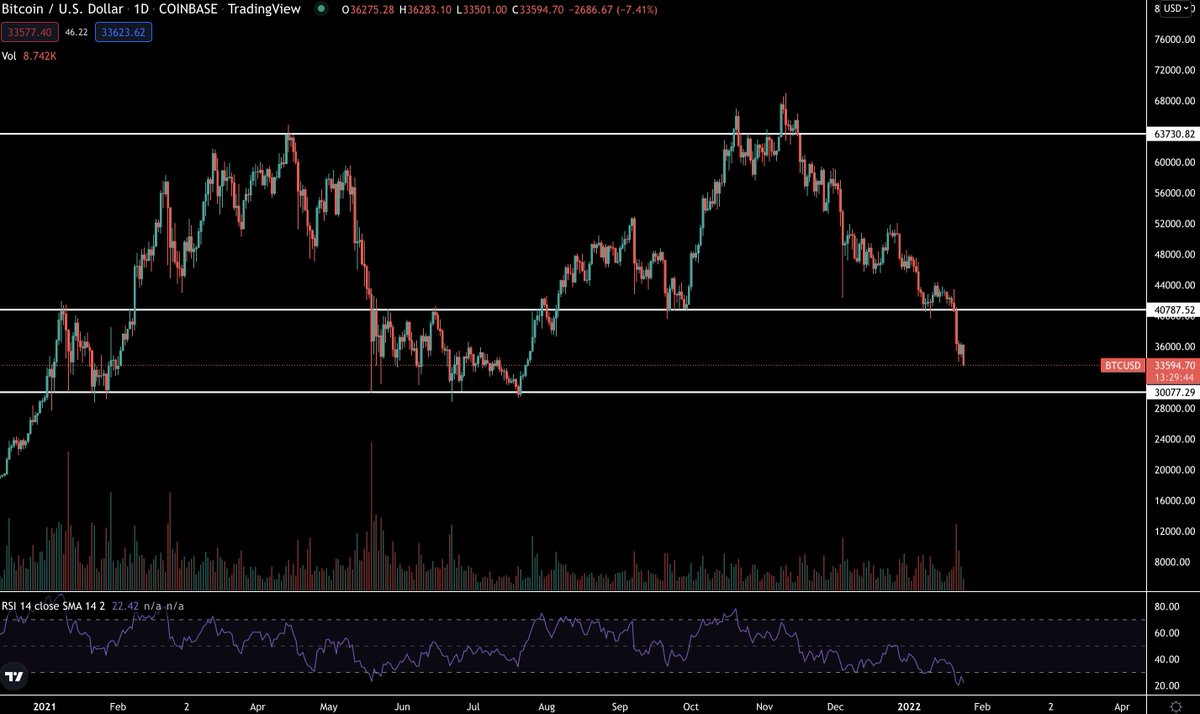Click 24000.00 on the price axis
This screenshot has height=714, width=1200.
(1173, 439)
